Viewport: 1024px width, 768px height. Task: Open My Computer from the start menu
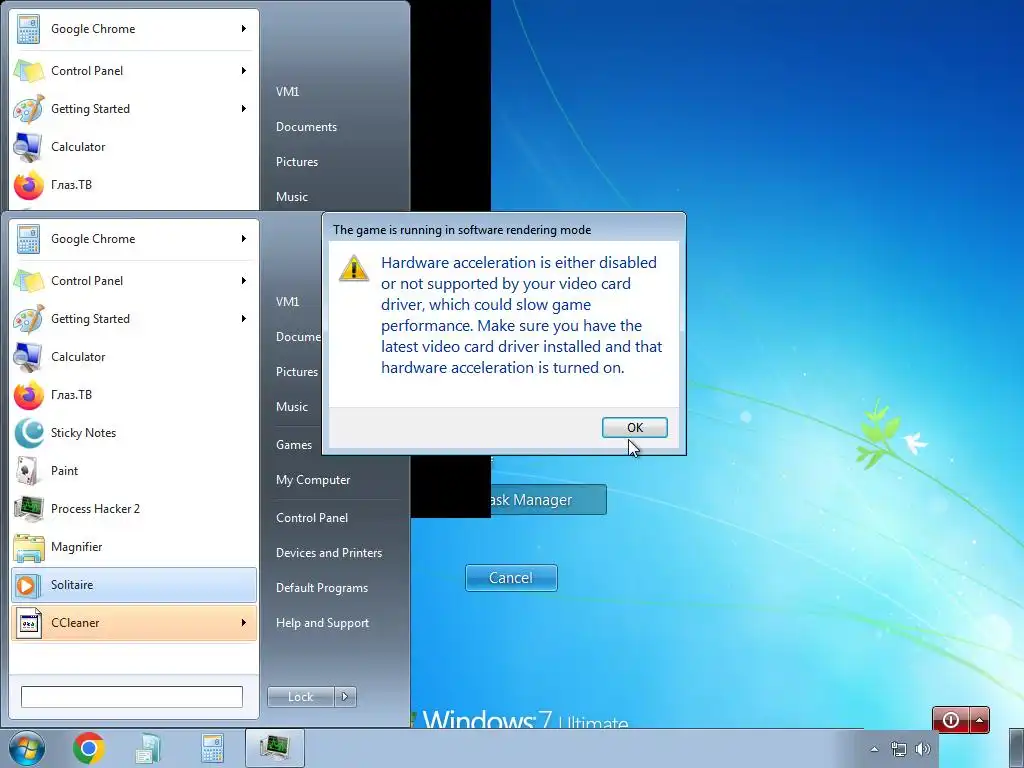(313, 480)
